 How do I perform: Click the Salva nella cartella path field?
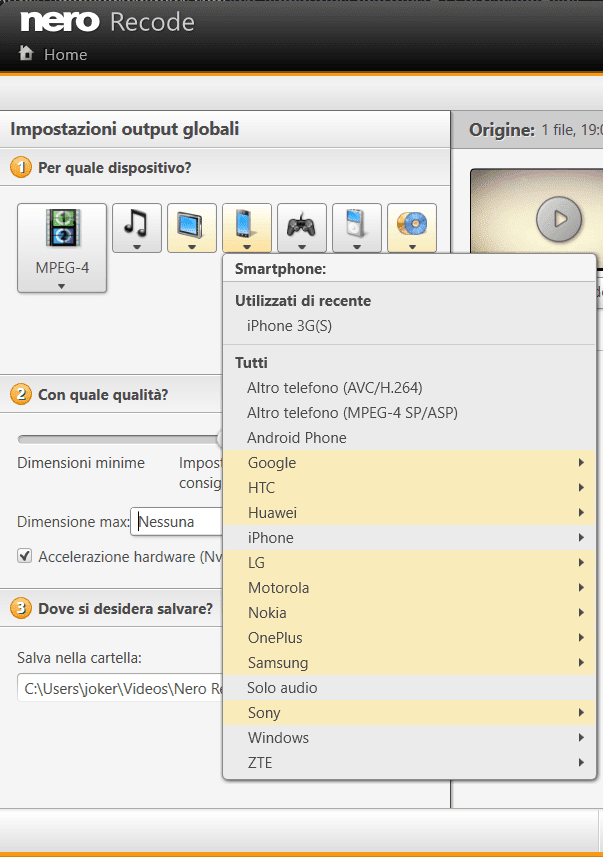[x=120, y=688]
